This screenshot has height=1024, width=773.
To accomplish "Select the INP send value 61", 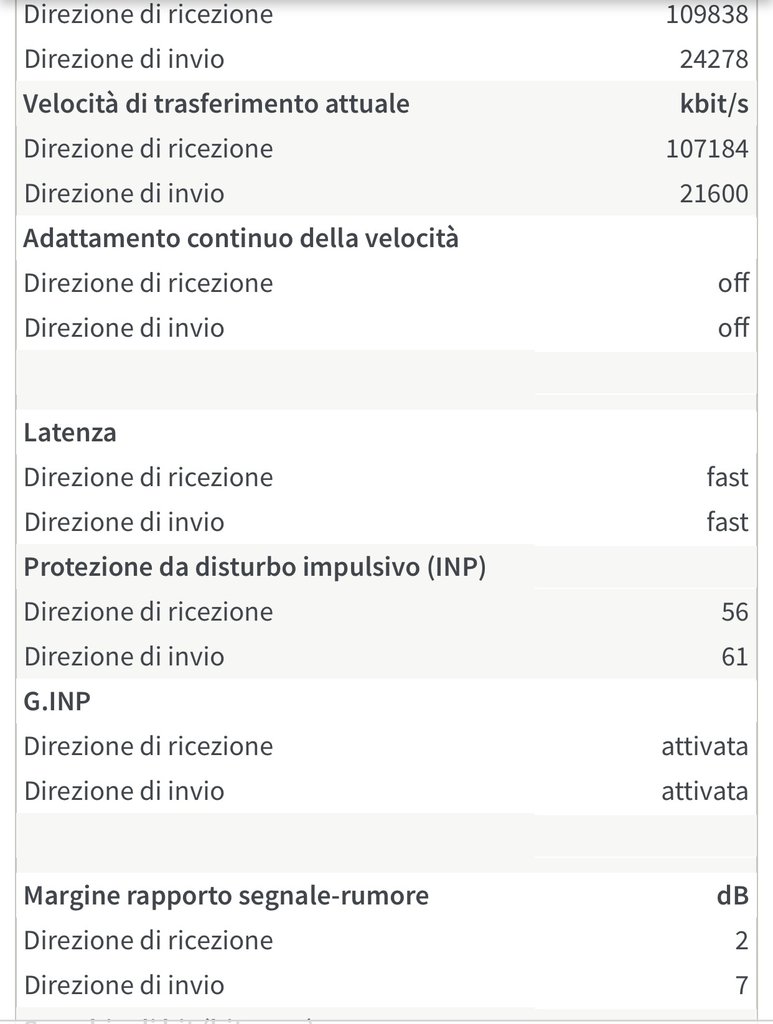I will [x=735, y=656].
